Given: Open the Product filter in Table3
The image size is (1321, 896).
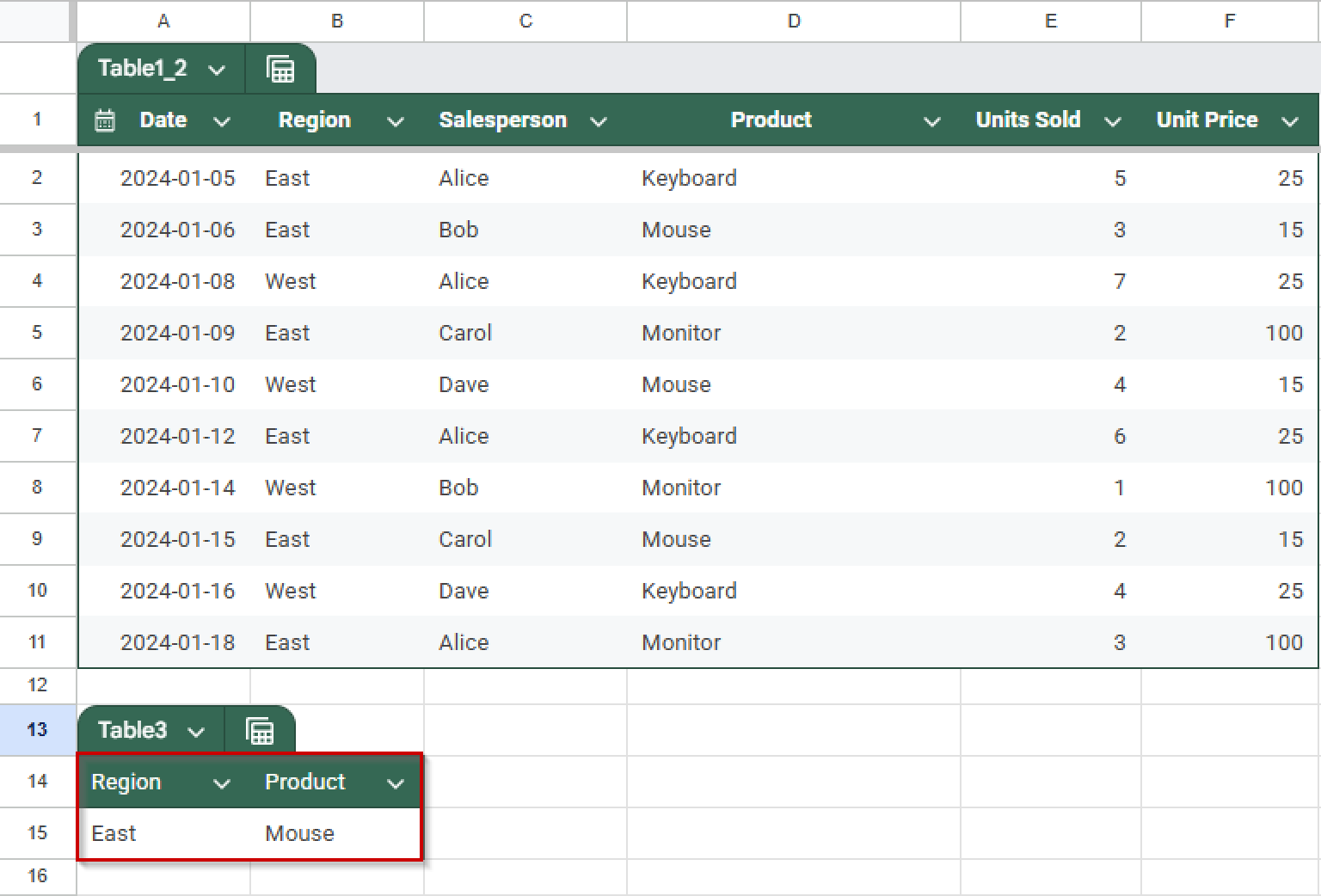Looking at the screenshot, I should pos(396,783).
